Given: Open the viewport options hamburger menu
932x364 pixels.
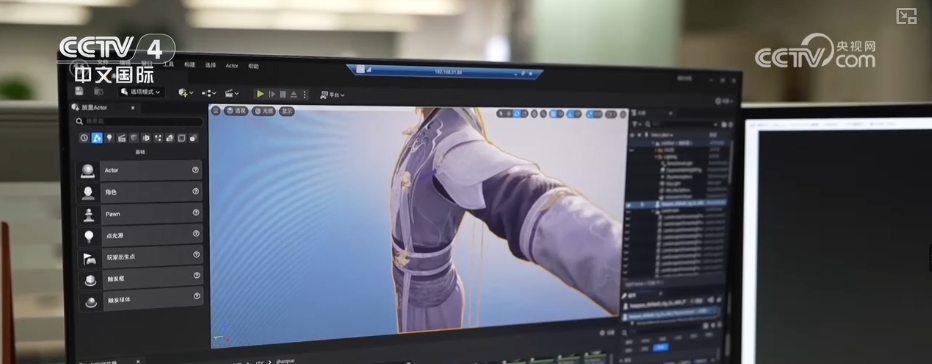Looking at the screenshot, I should pyautogui.click(x=216, y=111).
